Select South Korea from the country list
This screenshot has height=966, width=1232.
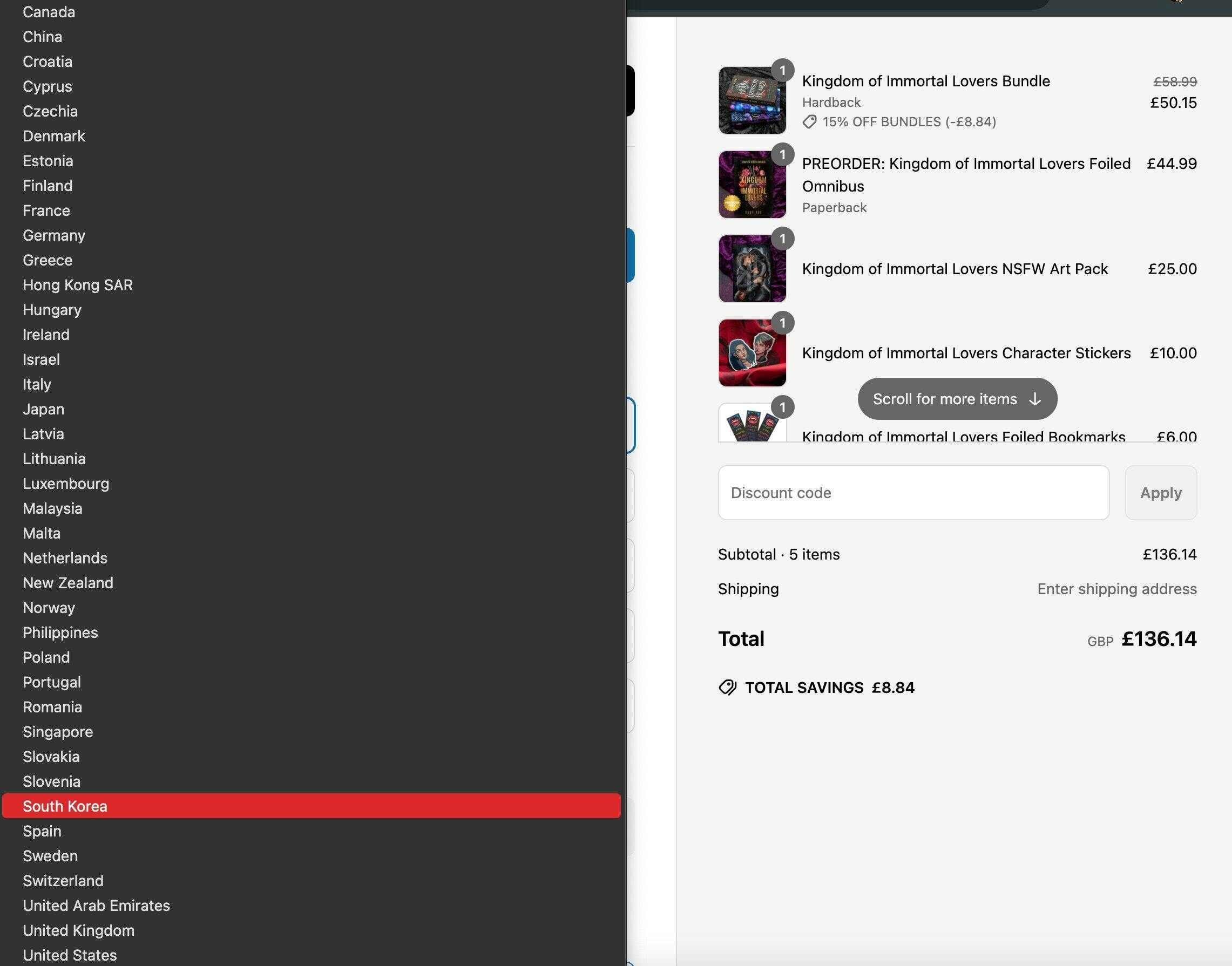tap(312, 806)
